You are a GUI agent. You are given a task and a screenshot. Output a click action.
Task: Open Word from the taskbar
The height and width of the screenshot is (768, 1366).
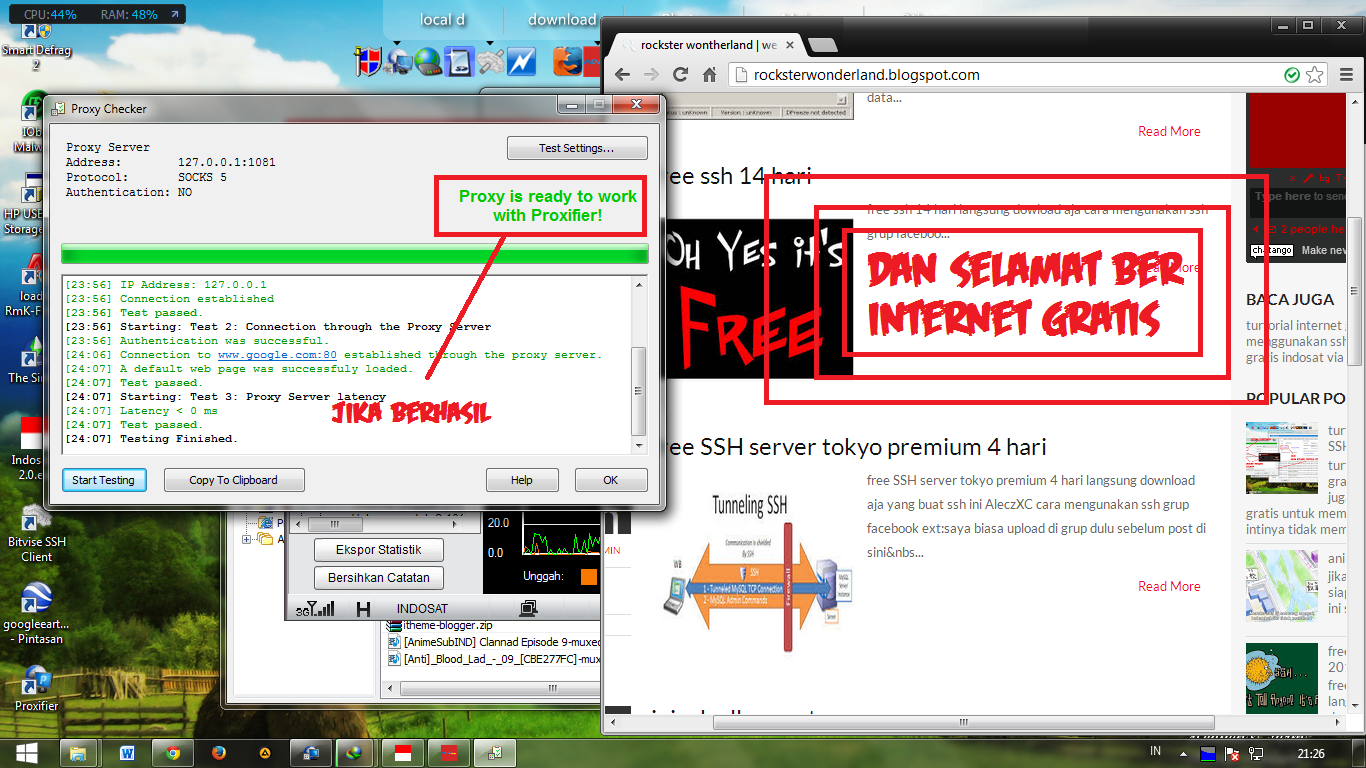click(x=127, y=753)
